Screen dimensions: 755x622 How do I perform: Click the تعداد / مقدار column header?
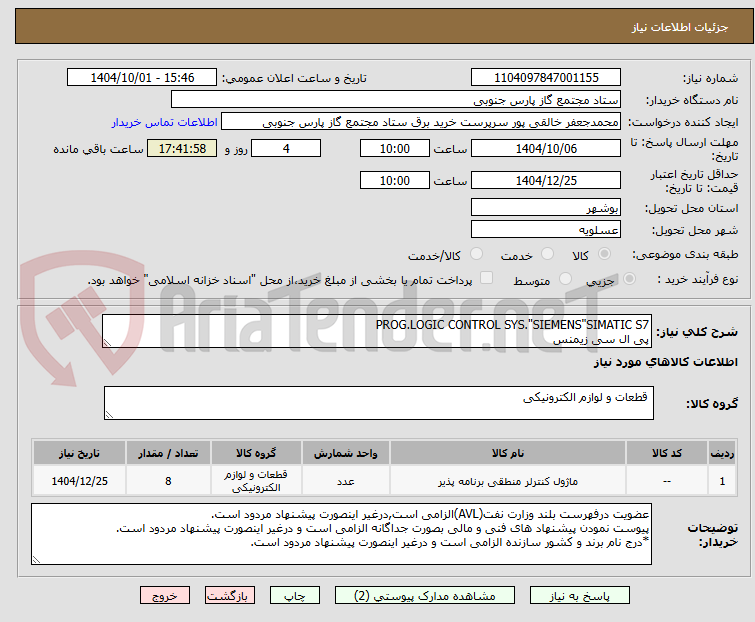click(168, 453)
